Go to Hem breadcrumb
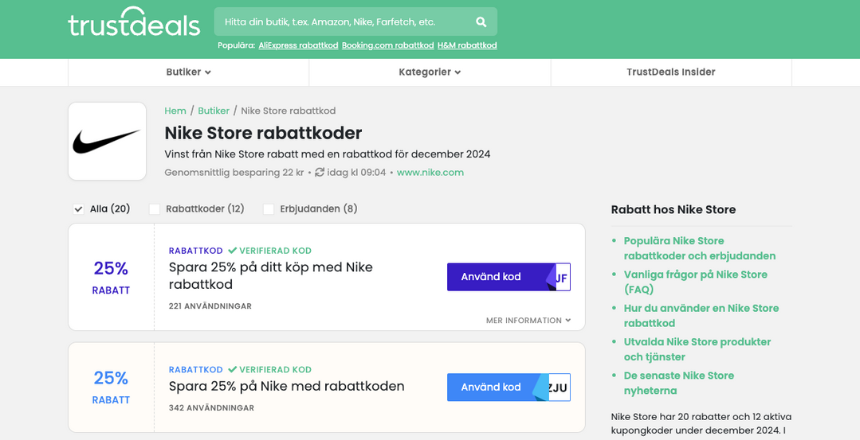860x440 pixels. [x=176, y=111]
